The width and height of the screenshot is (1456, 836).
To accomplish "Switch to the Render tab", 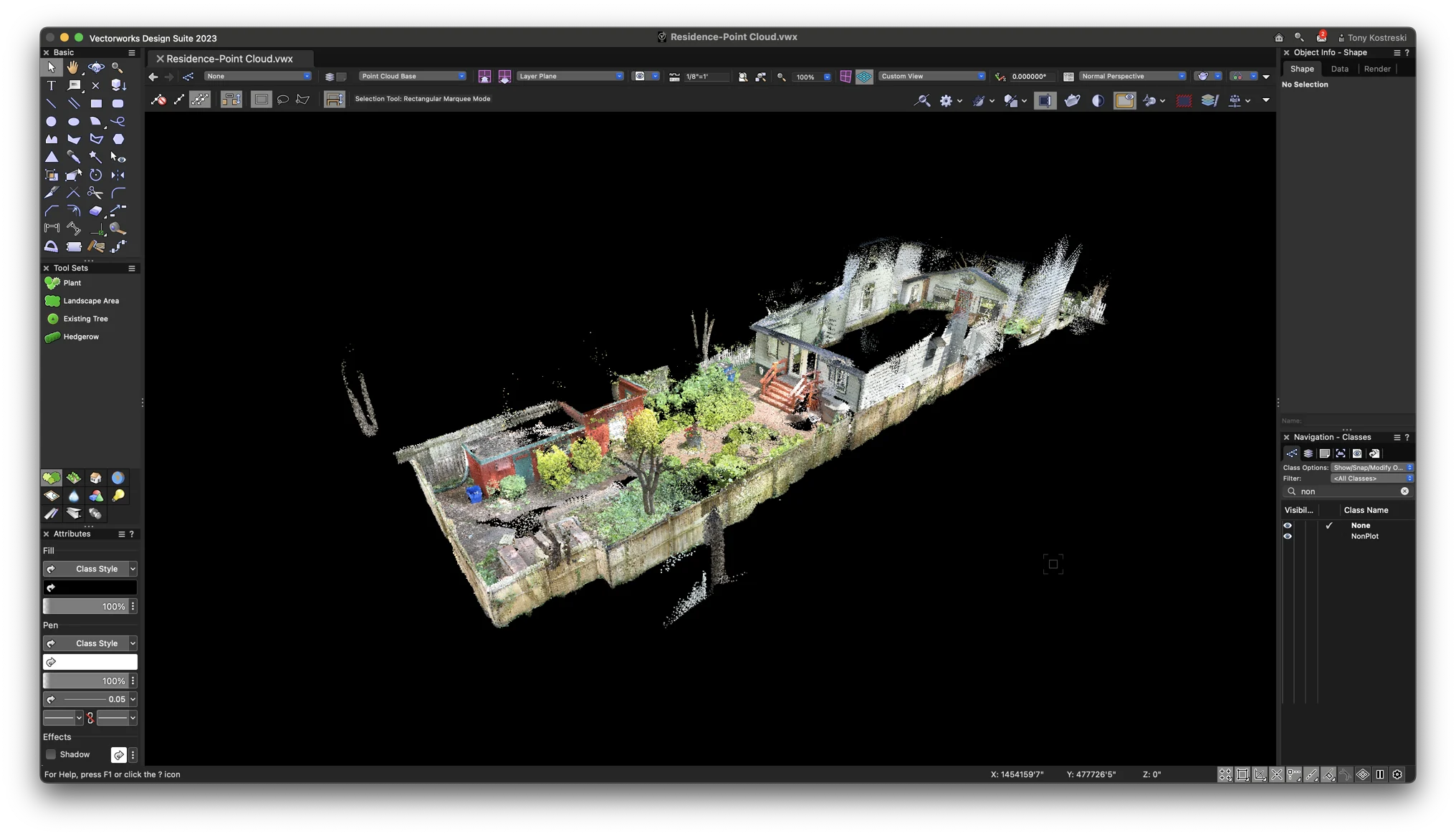I will coord(1376,69).
